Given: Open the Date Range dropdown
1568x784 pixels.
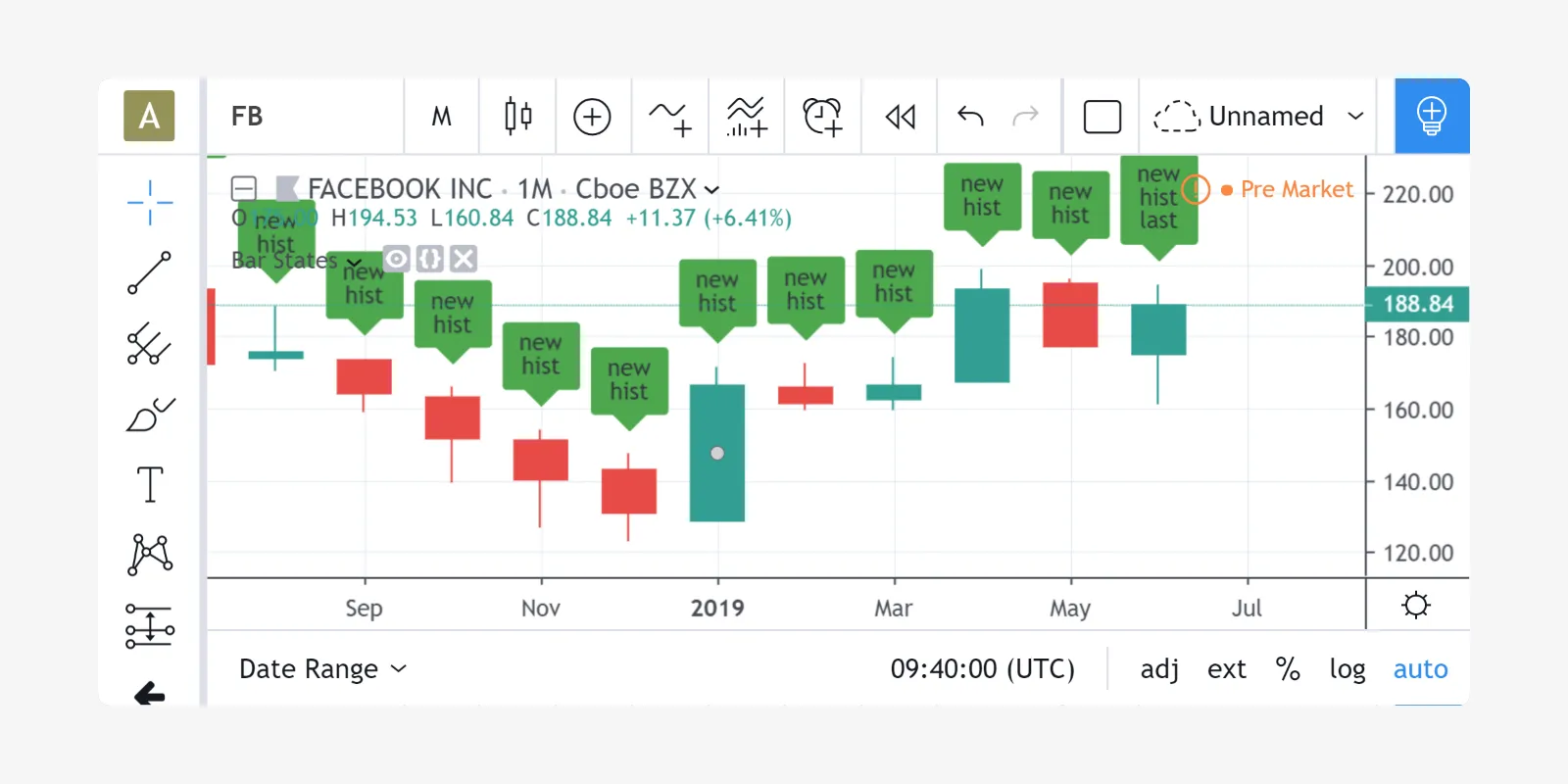Looking at the screenshot, I should click(x=322, y=669).
